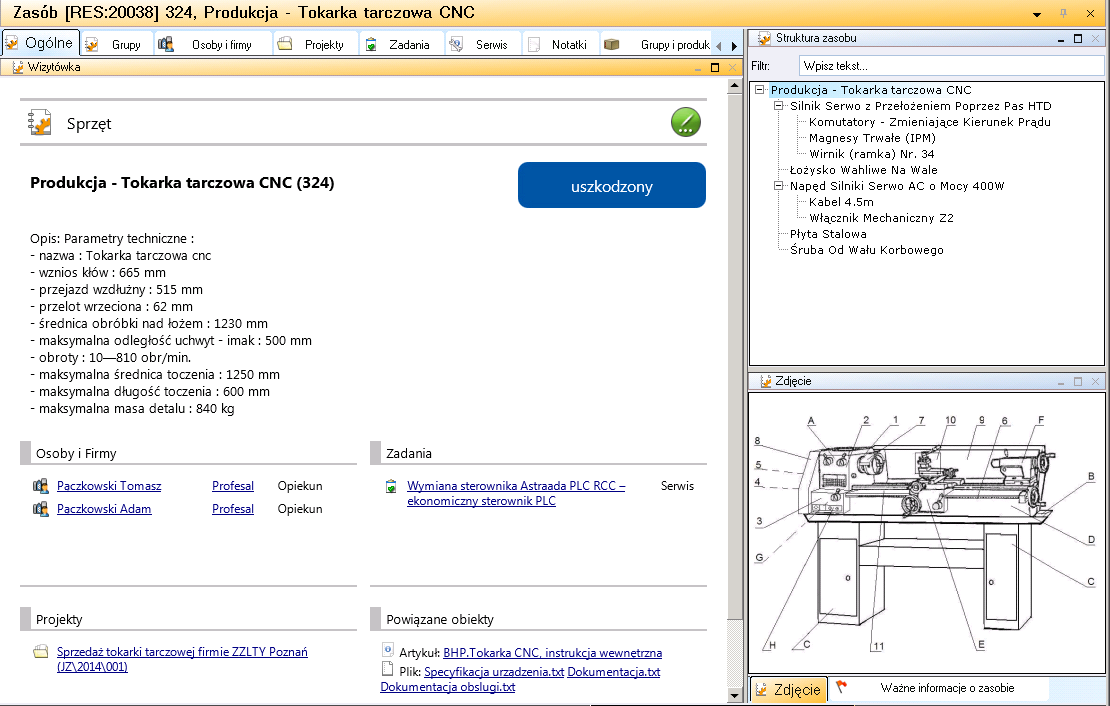Click the Zdjęcie panel header icon
This screenshot has width=1110, height=706.
765,381
